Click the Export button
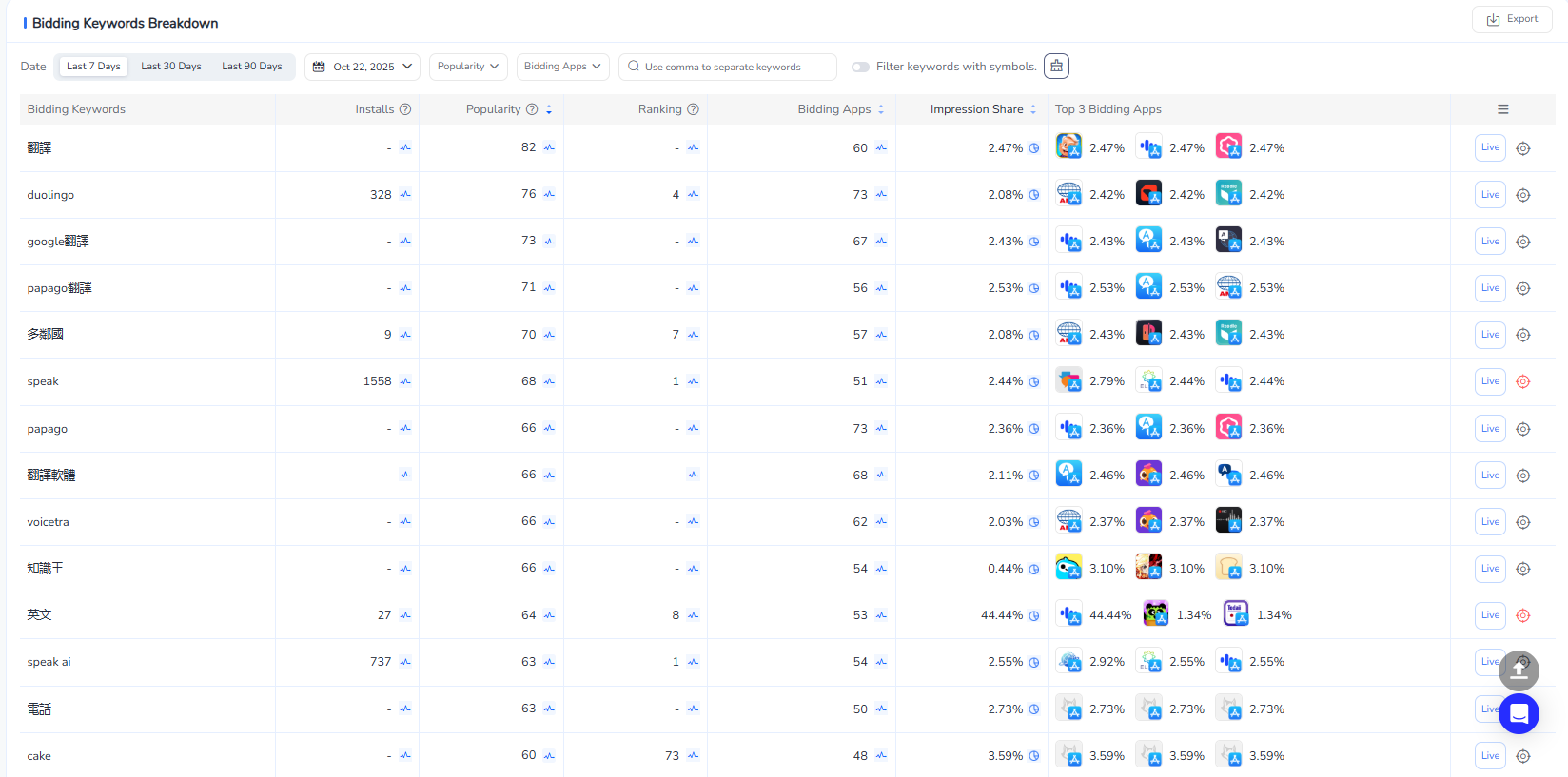Viewport: 1568px width, 777px height. (1512, 19)
